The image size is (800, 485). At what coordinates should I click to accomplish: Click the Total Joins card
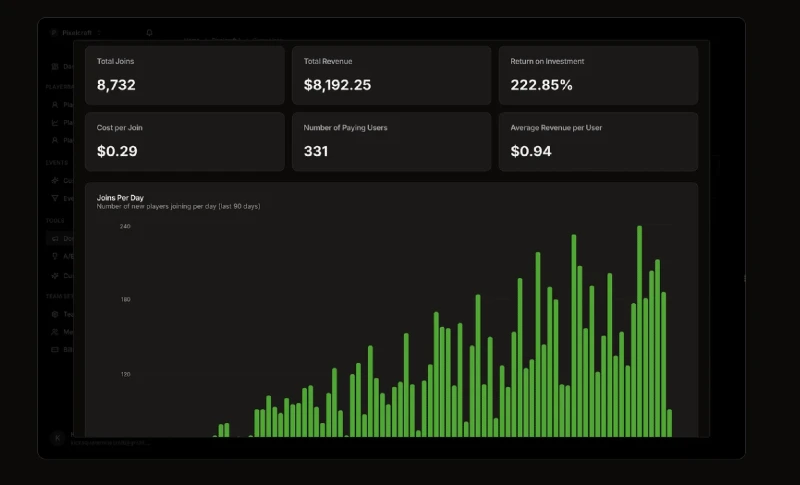185,75
